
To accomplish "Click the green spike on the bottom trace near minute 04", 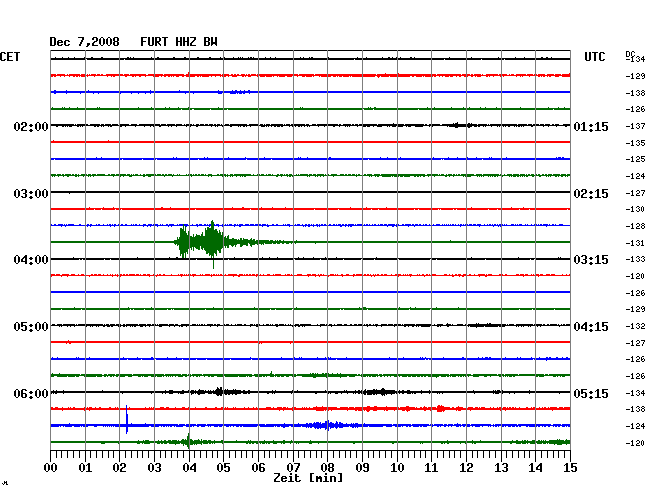I will (189, 441).
